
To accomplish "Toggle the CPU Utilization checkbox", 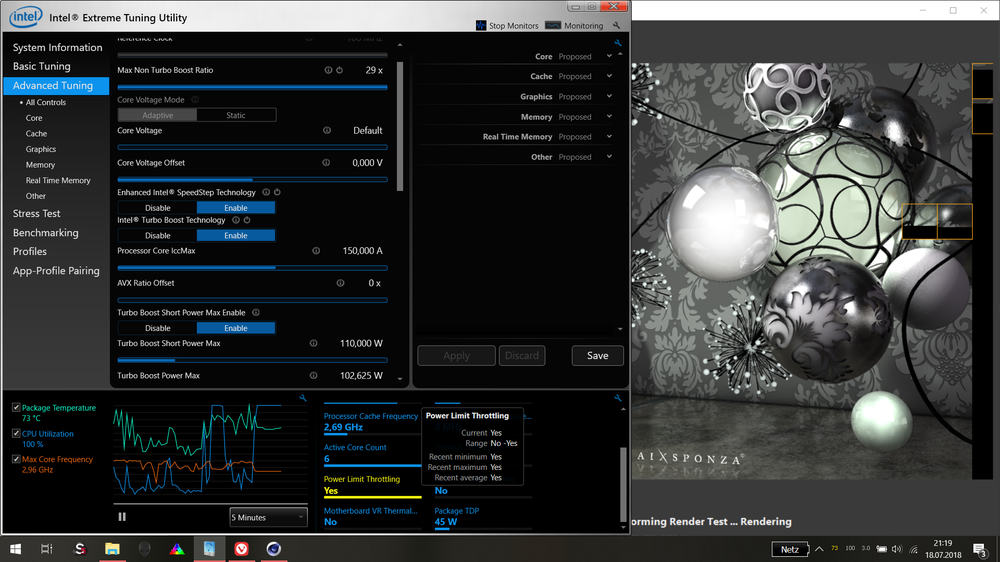I will coord(16,434).
